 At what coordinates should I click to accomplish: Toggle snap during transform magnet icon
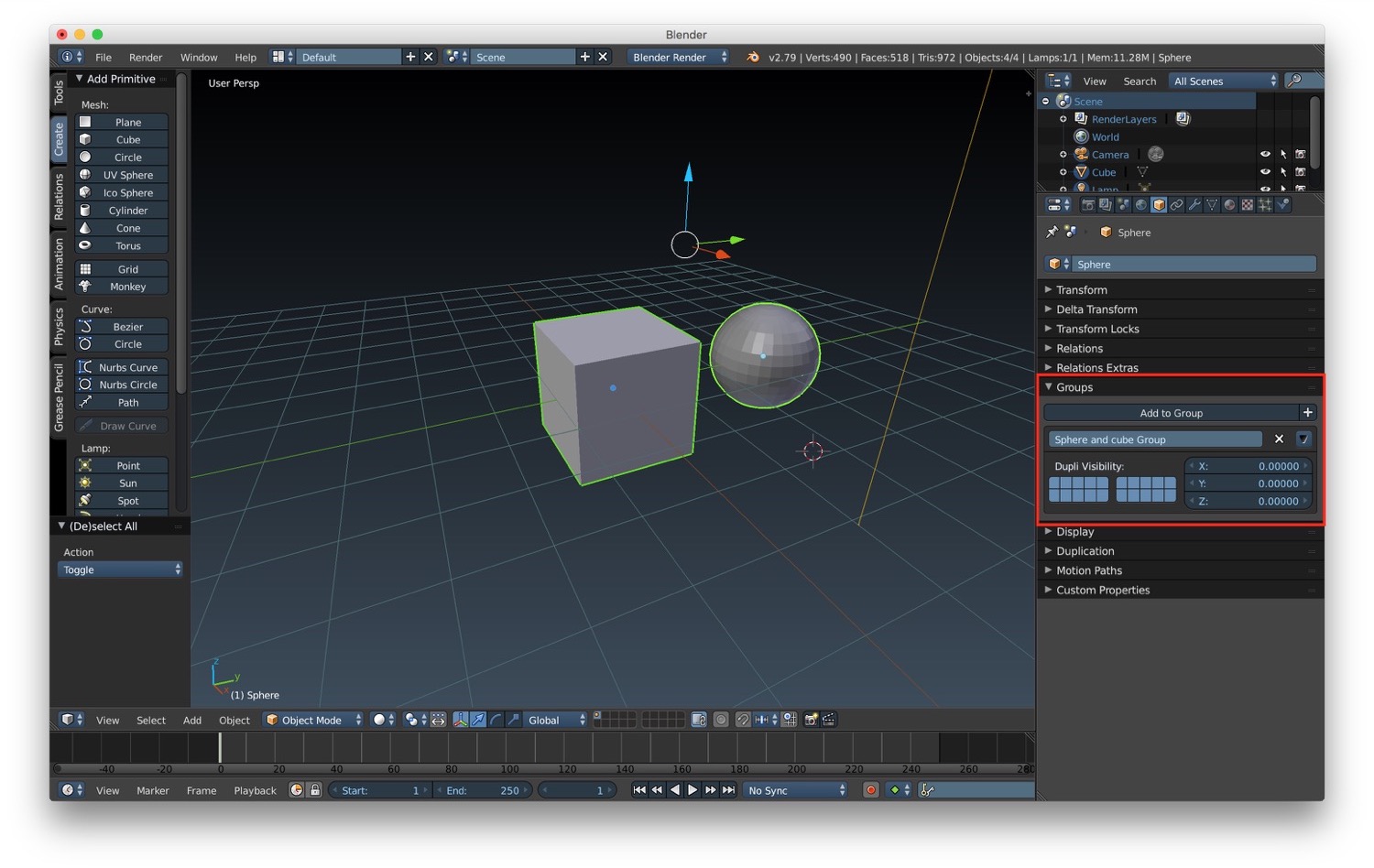tap(743, 720)
